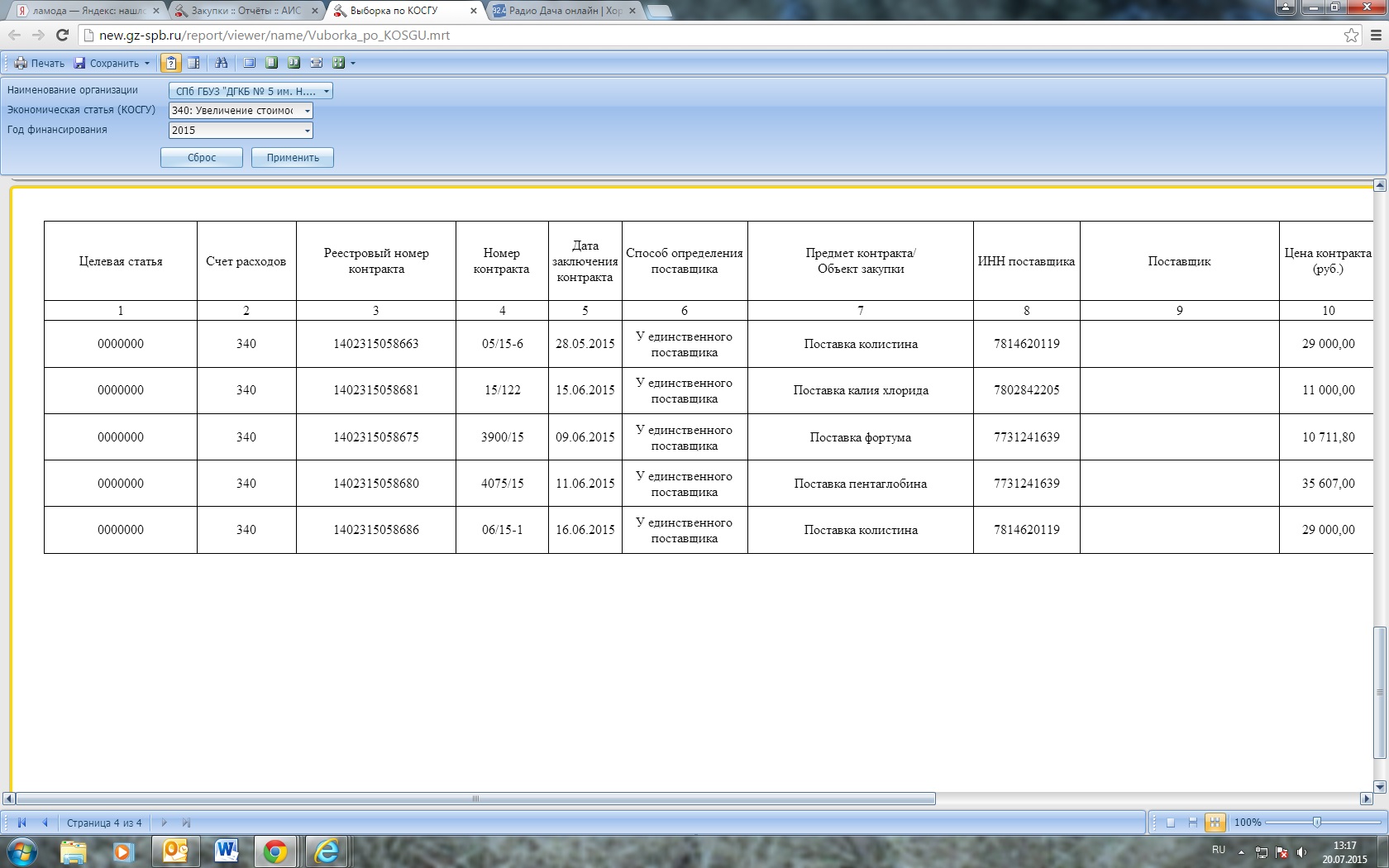Open the Наименование организации dropdown

point(251,91)
